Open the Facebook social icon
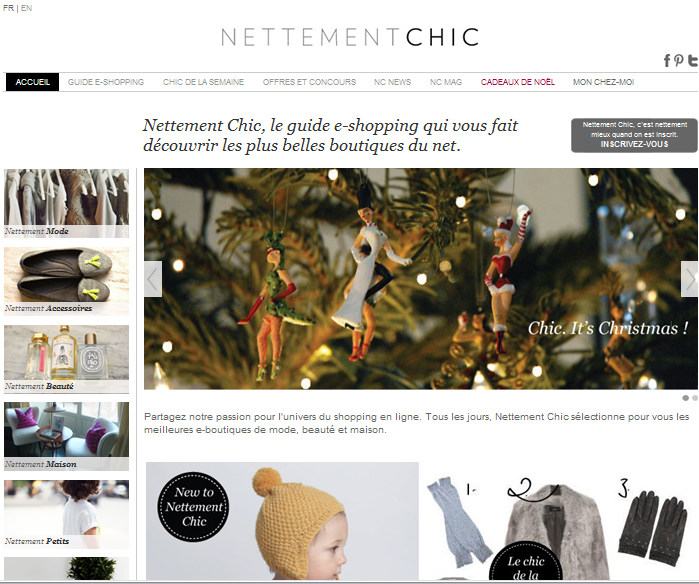The width and height of the screenshot is (699, 584). click(x=667, y=61)
